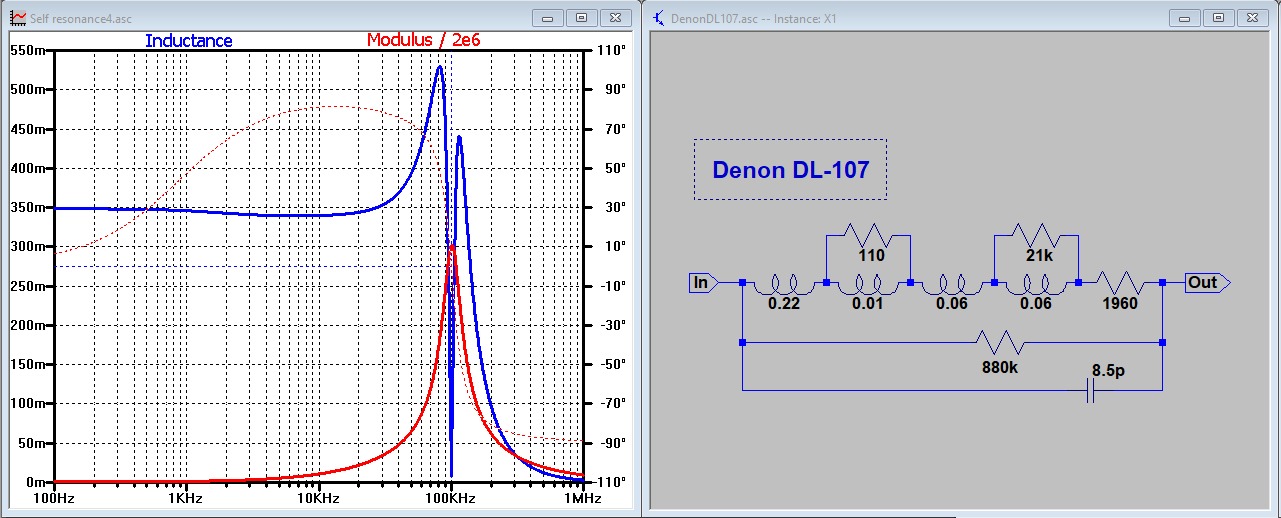
Task: Click the 110 resistor value
Action: tap(871, 256)
